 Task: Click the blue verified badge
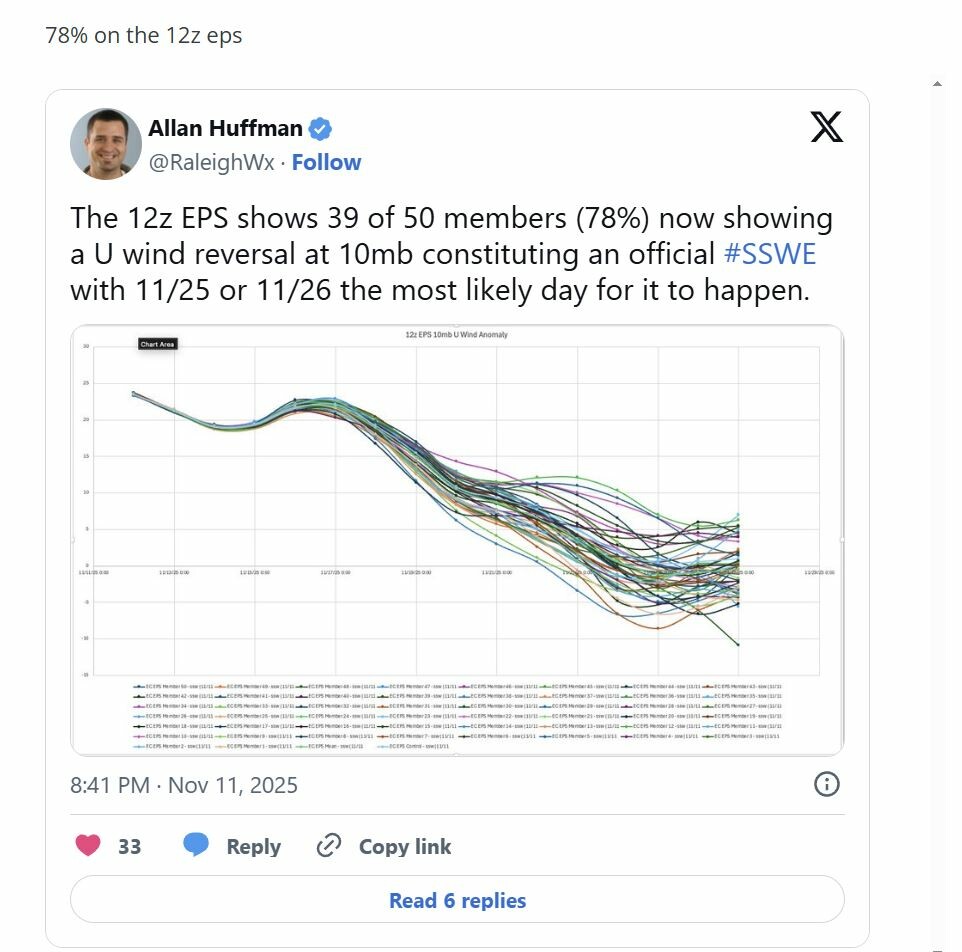coord(320,129)
